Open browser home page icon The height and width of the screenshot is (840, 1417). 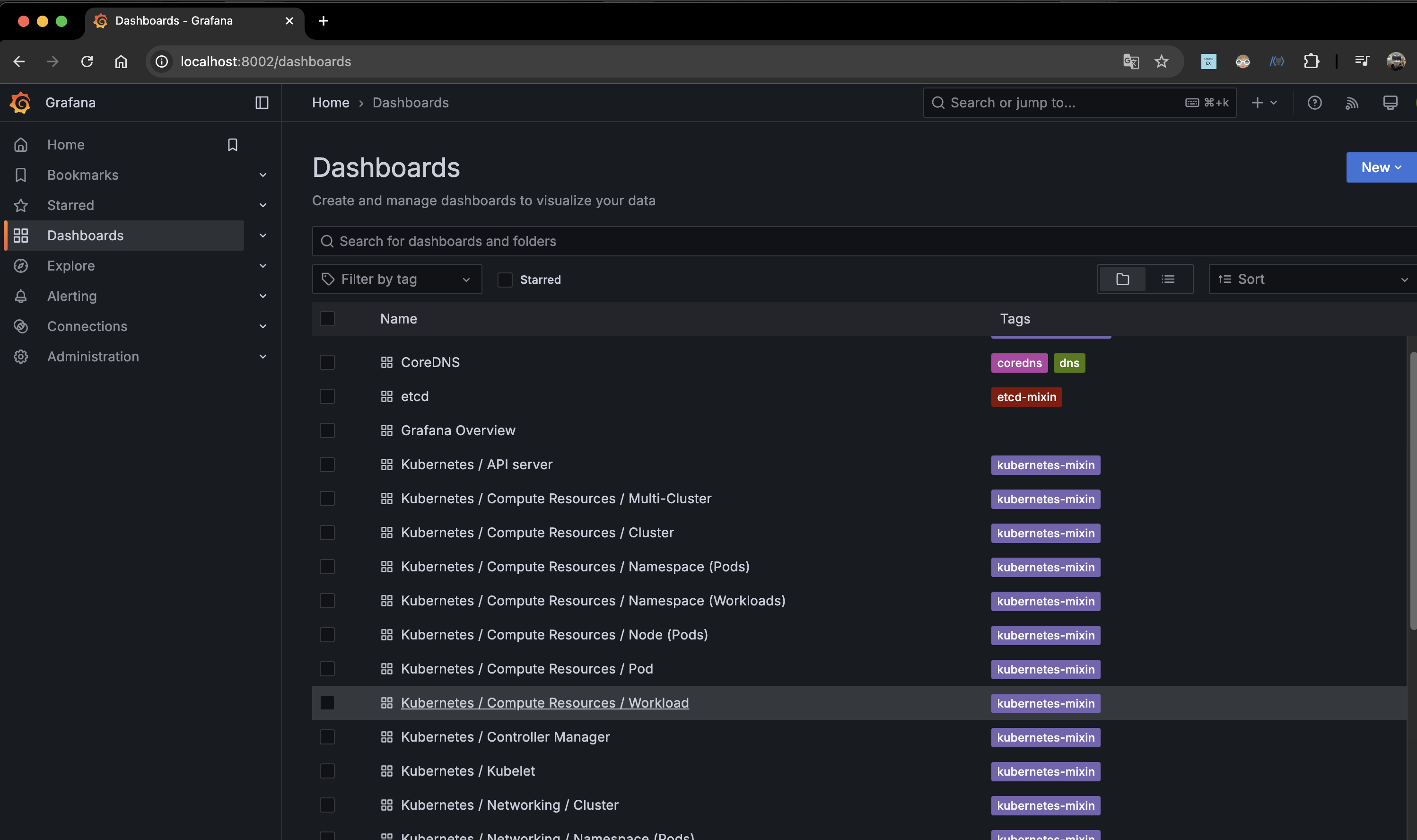(121, 61)
